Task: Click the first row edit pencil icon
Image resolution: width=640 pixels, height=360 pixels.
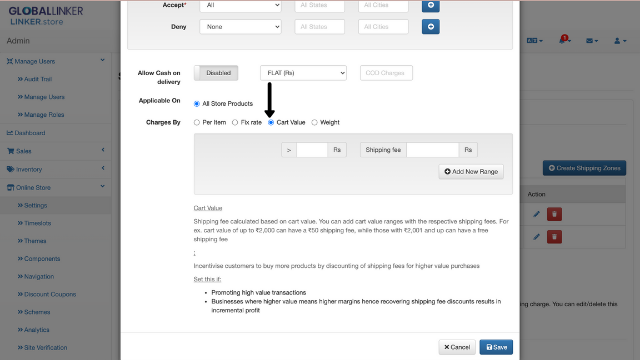Action: click(x=536, y=214)
